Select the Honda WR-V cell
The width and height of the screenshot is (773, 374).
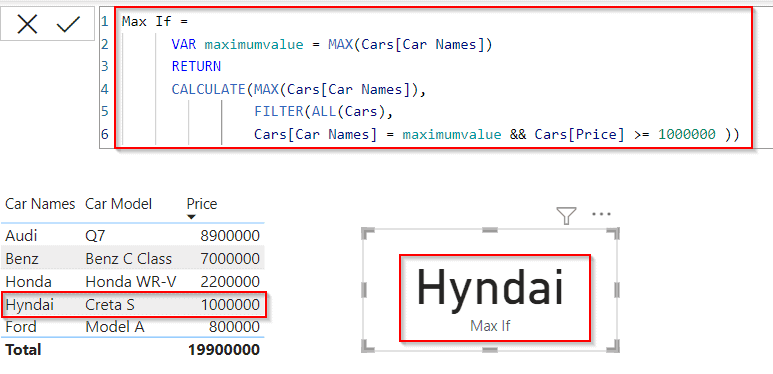131,281
